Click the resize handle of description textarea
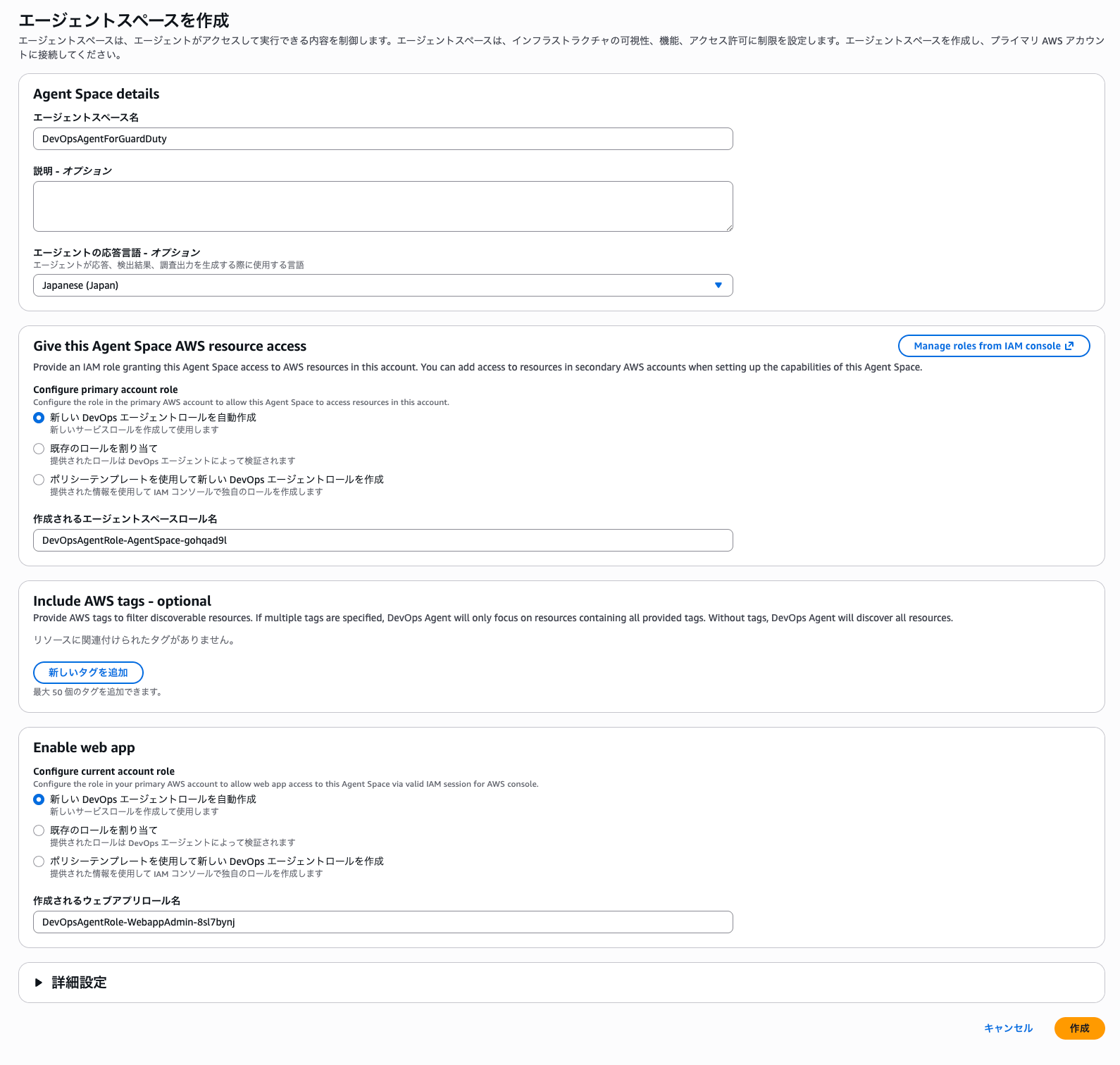Screen dimensions: 1120x1065 pyautogui.click(x=728, y=227)
